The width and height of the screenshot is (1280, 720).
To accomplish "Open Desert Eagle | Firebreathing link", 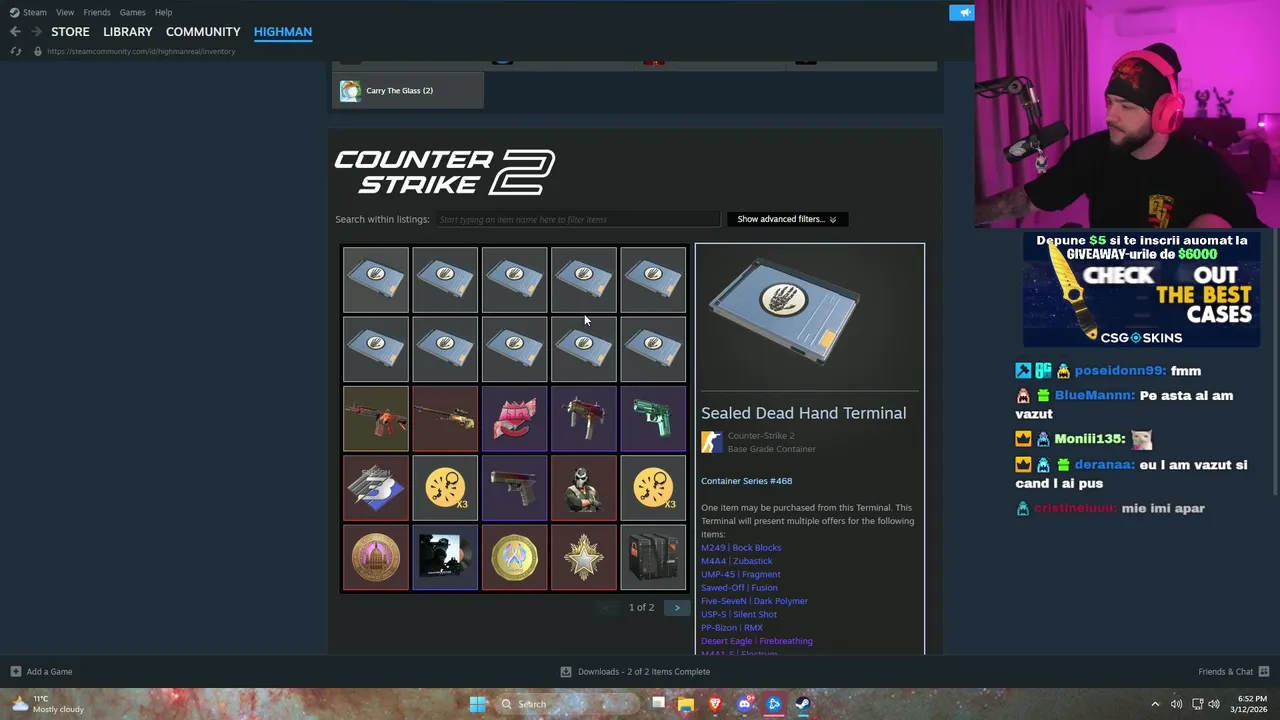I will [757, 641].
